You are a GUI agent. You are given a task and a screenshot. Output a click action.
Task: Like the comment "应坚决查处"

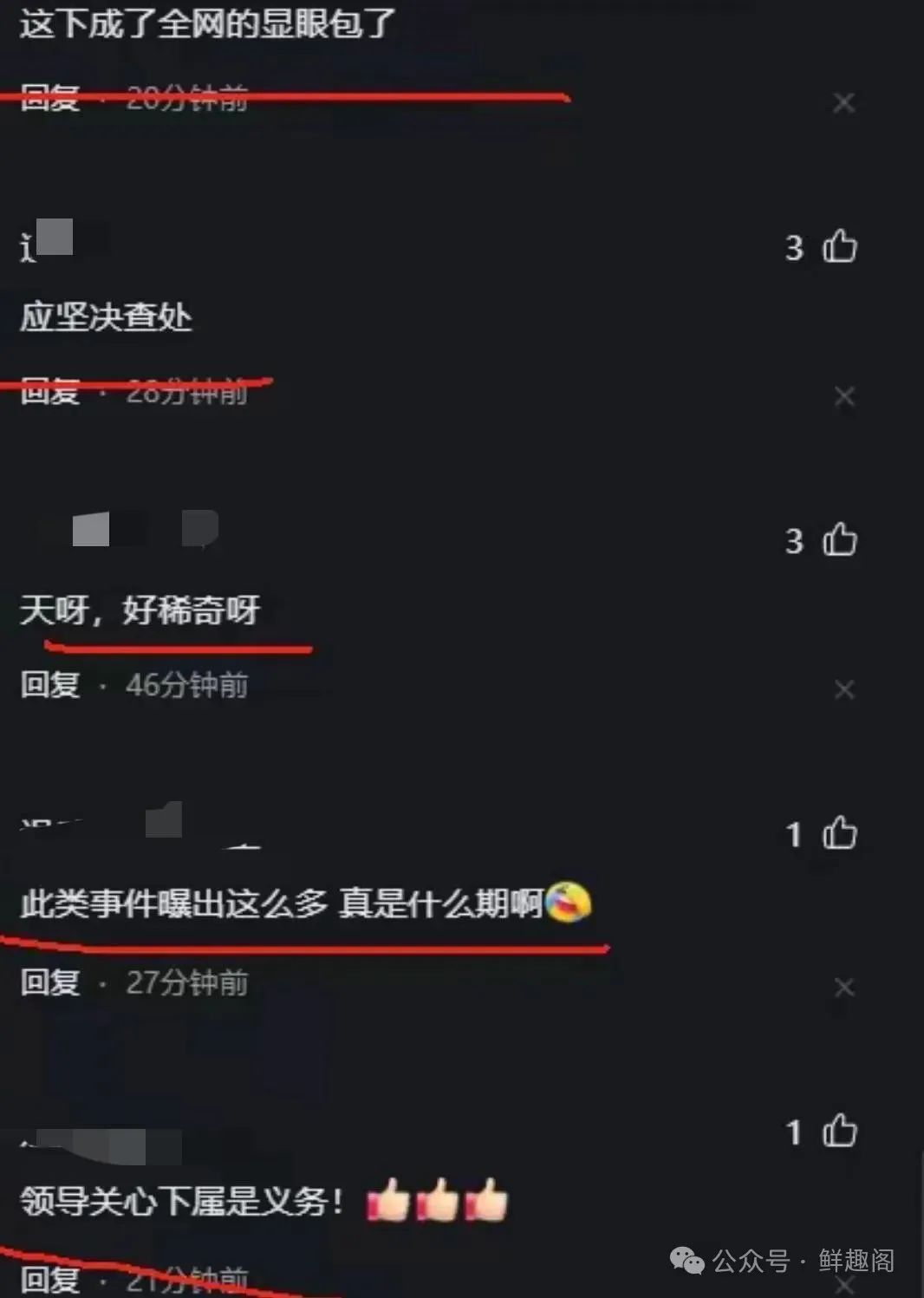(839, 246)
